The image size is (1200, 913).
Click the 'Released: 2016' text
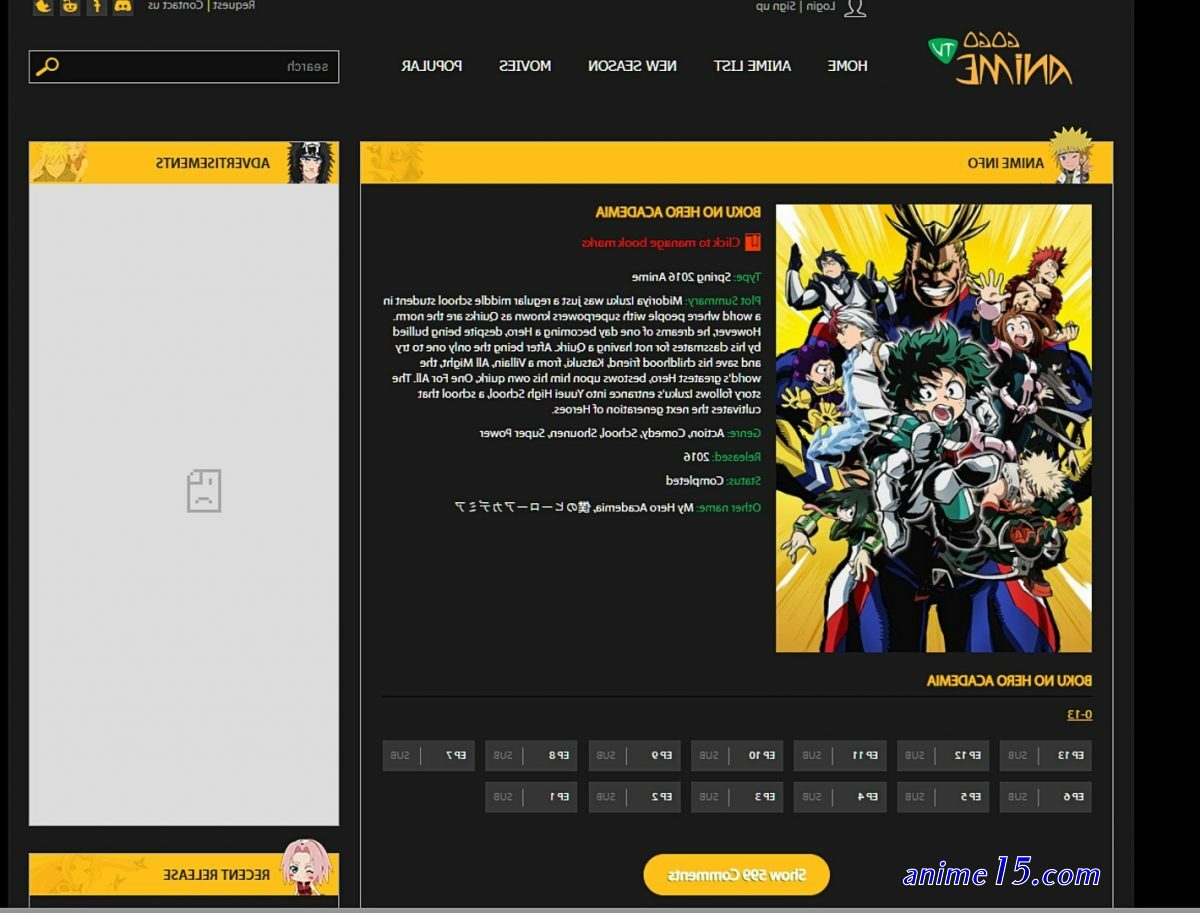click(722, 456)
